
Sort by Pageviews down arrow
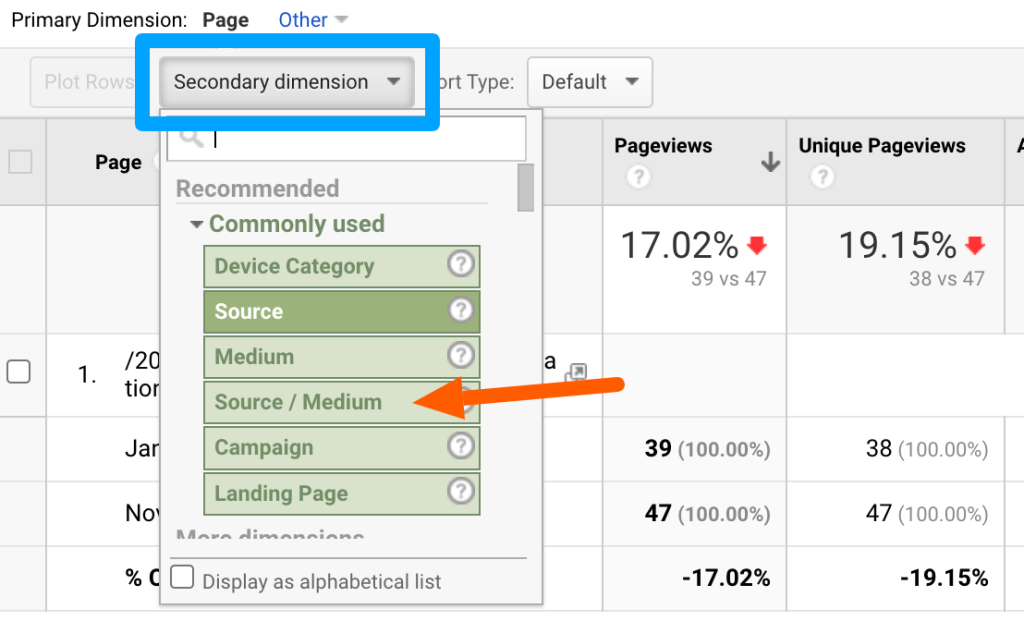[x=771, y=161]
